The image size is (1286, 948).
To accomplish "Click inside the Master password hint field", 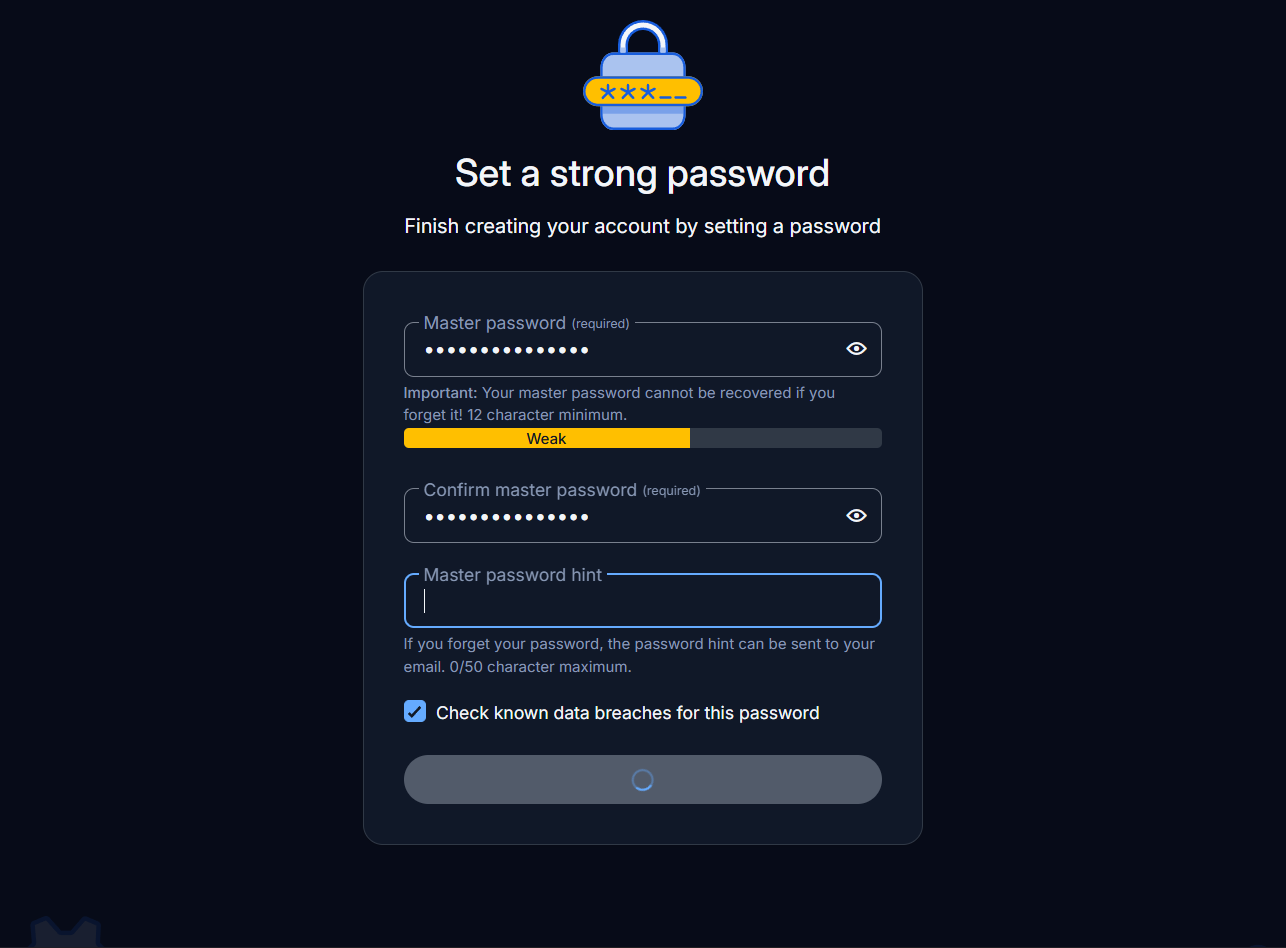I will point(642,602).
